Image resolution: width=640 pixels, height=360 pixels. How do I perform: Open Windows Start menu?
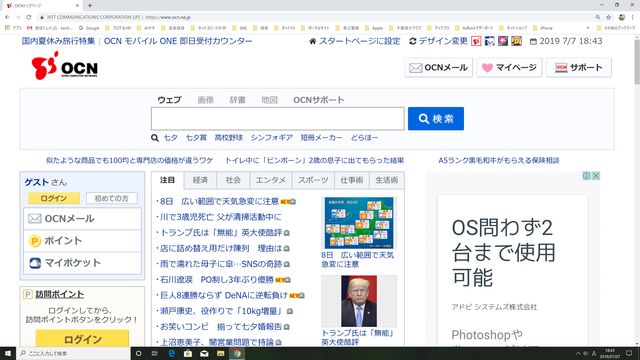pyautogui.click(x=8, y=353)
